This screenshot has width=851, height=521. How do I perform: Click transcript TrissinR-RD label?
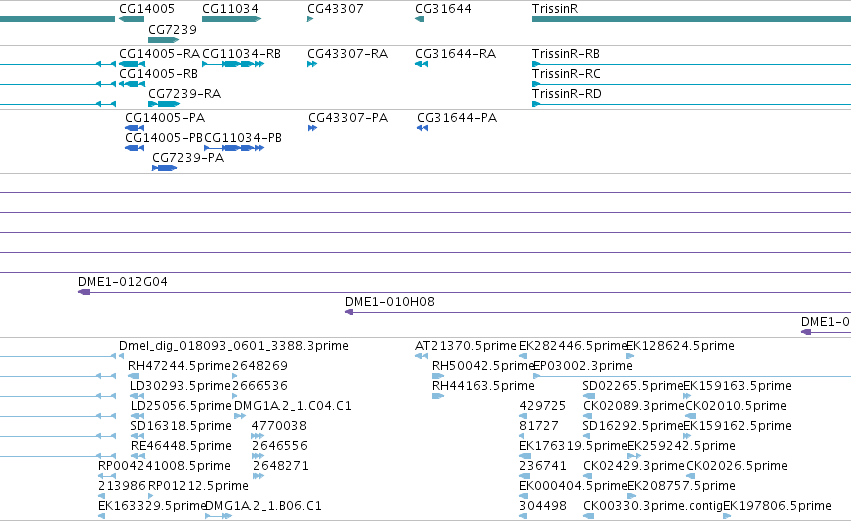(x=567, y=94)
